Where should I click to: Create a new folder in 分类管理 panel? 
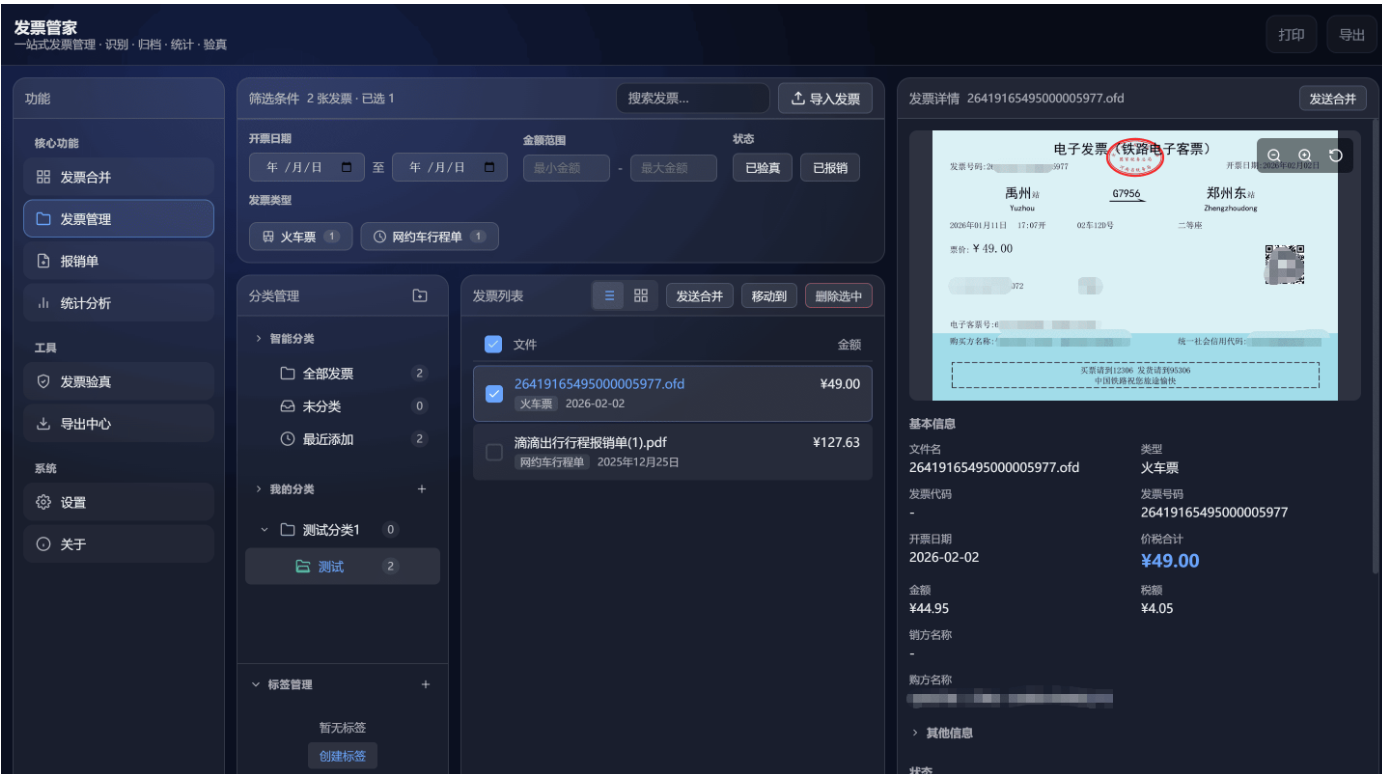[x=421, y=295]
